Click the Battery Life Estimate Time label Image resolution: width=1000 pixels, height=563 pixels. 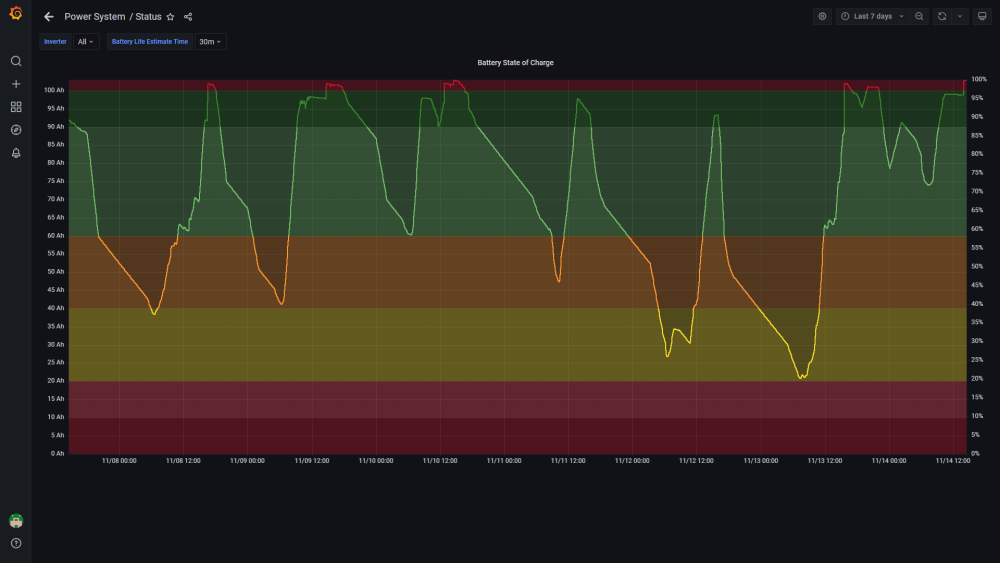(x=150, y=41)
